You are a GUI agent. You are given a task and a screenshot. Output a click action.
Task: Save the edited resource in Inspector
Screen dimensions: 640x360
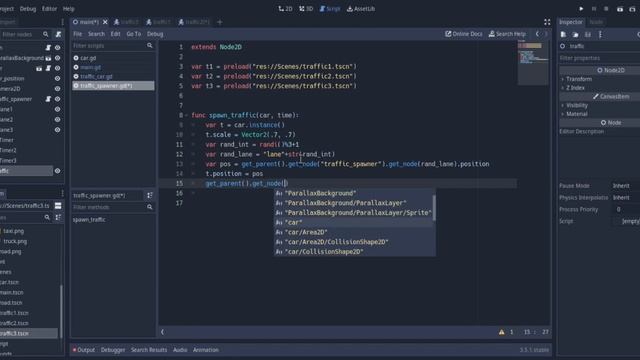pos(588,35)
